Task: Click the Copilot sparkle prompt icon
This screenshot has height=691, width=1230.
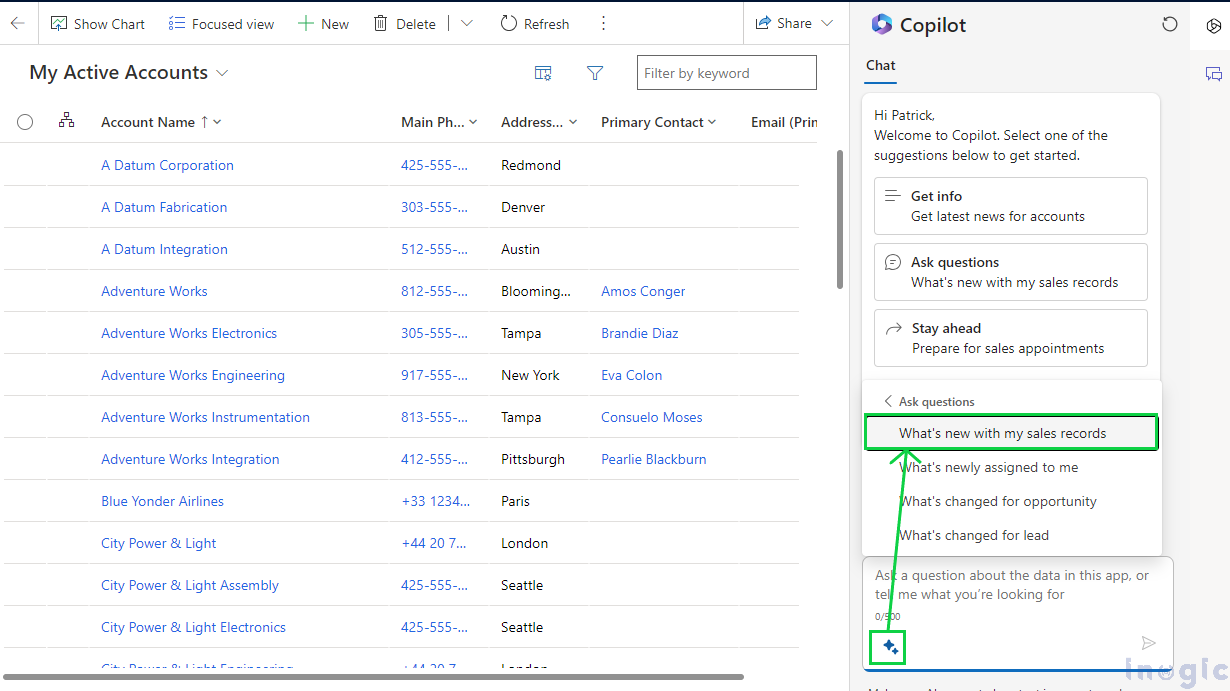Action: pos(890,648)
